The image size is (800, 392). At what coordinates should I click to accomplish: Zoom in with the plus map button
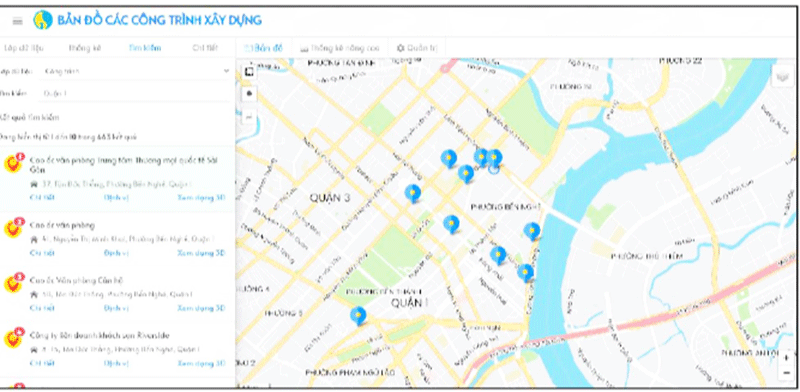pyautogui.click(x=786, y=358)
